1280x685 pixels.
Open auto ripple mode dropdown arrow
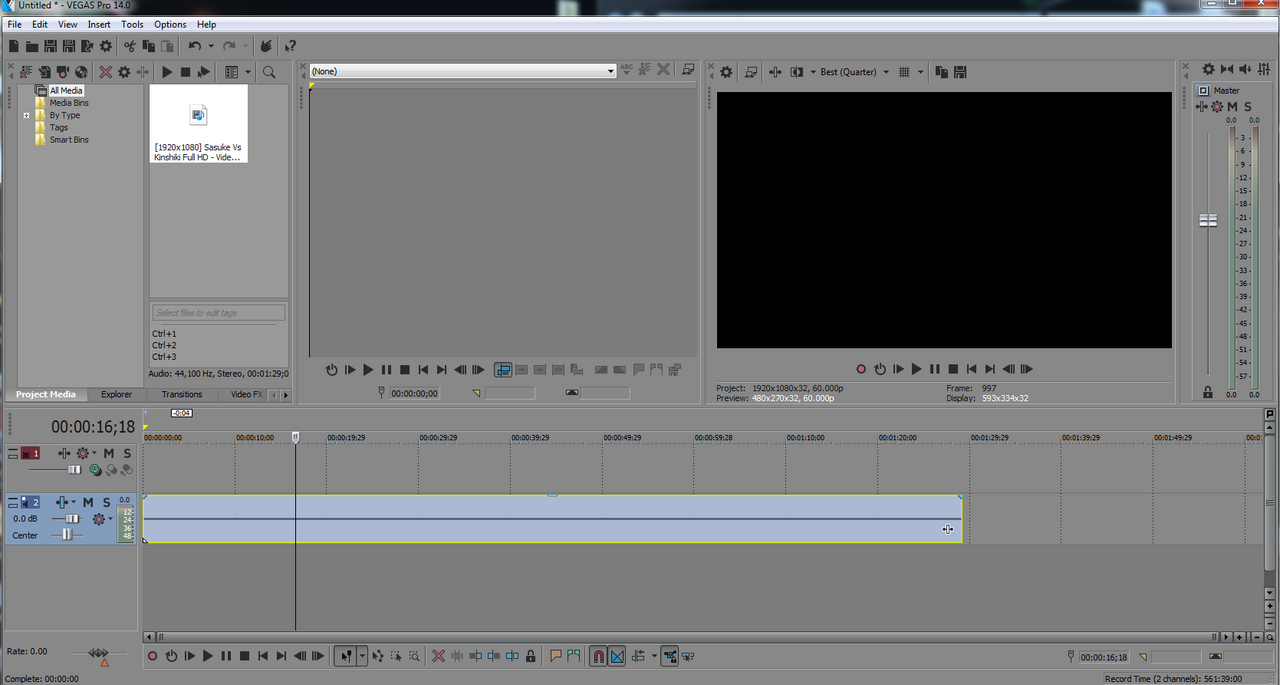click(654, 656)
